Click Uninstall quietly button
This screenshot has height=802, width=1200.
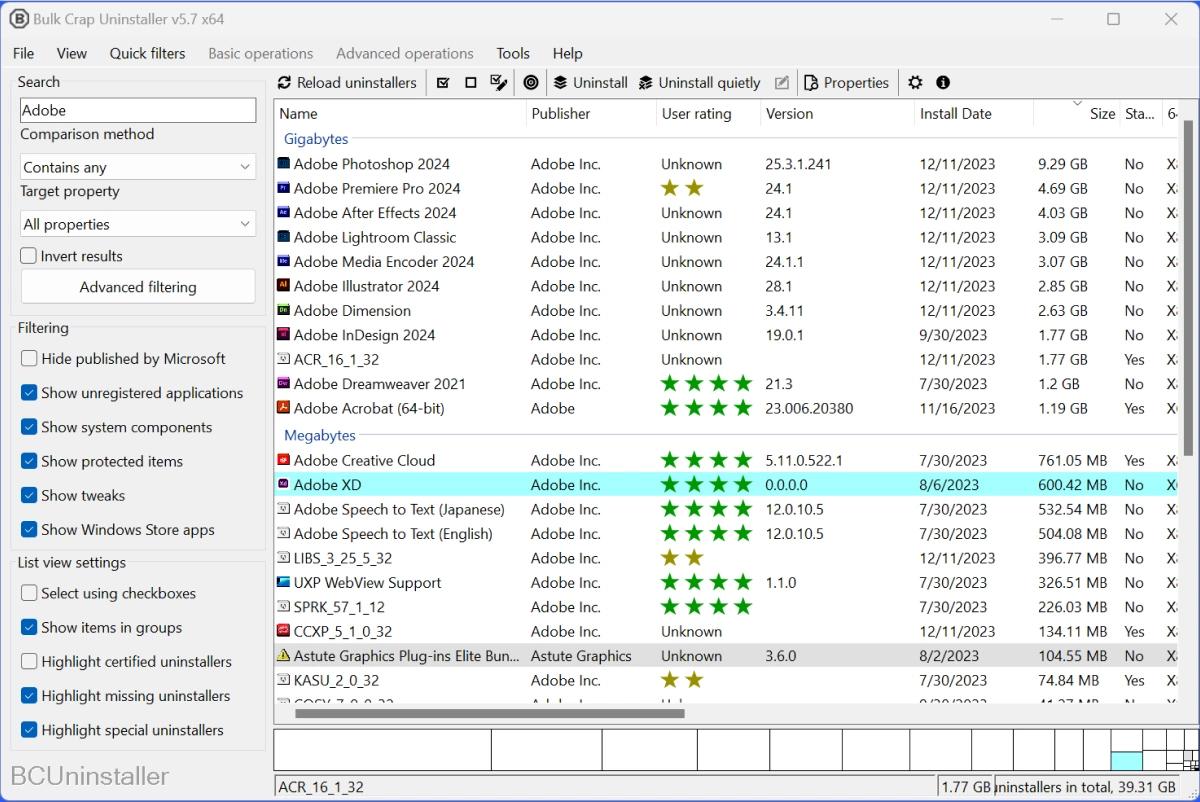click(700, 83)
